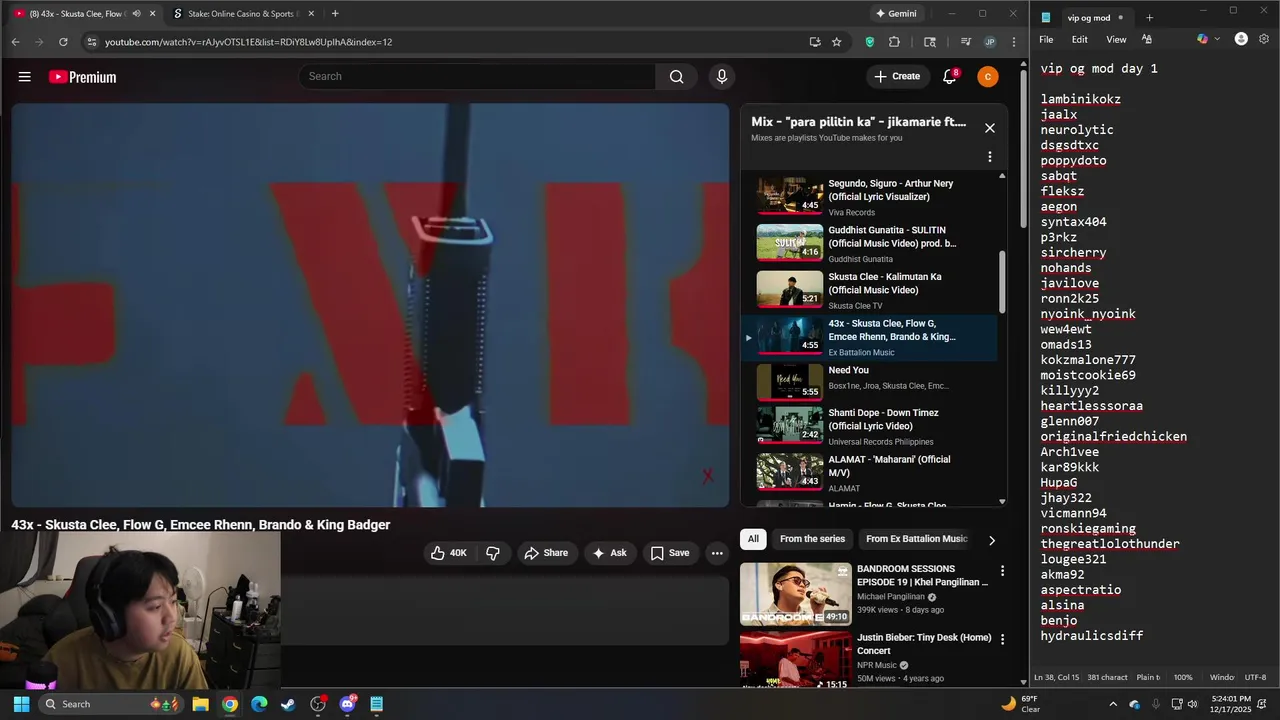The width and height of the screenshot is (1280, 720).
Task: Open Chrome three-dot menu
Action: click(x=1014, y=42)
